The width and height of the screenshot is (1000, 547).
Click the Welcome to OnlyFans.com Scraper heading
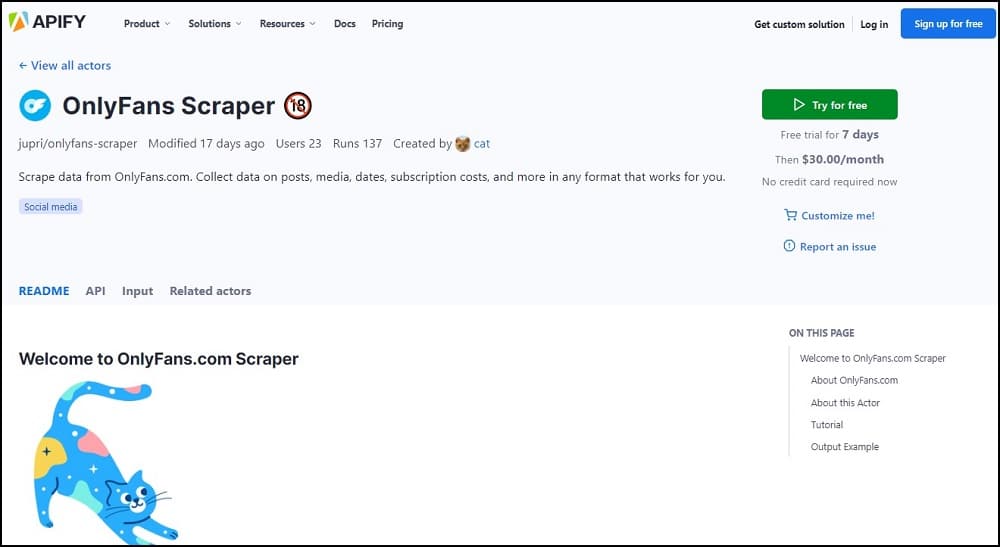pyautogui.click(x=159, y=359)
